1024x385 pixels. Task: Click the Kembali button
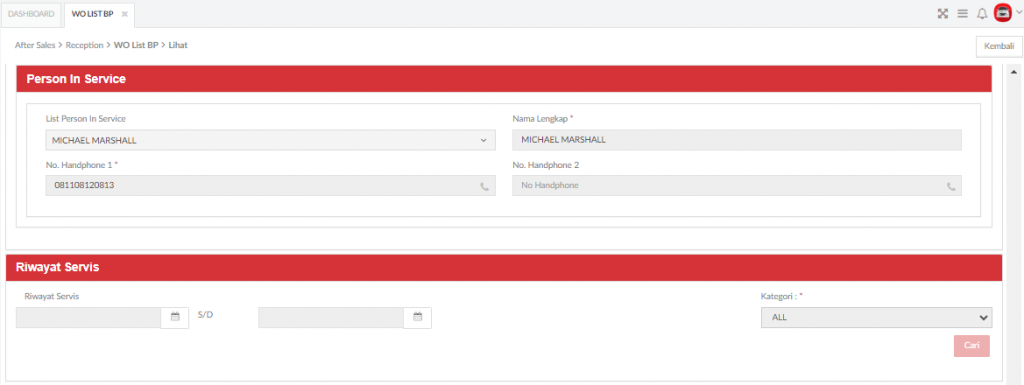click(x=999, y=46)
